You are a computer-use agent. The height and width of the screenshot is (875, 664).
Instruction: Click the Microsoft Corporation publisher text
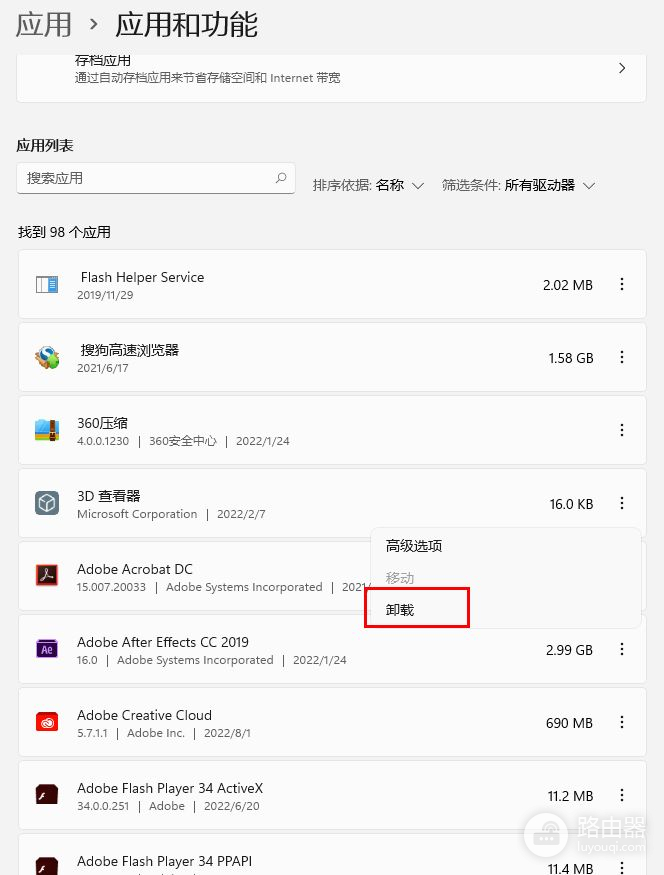137,514
